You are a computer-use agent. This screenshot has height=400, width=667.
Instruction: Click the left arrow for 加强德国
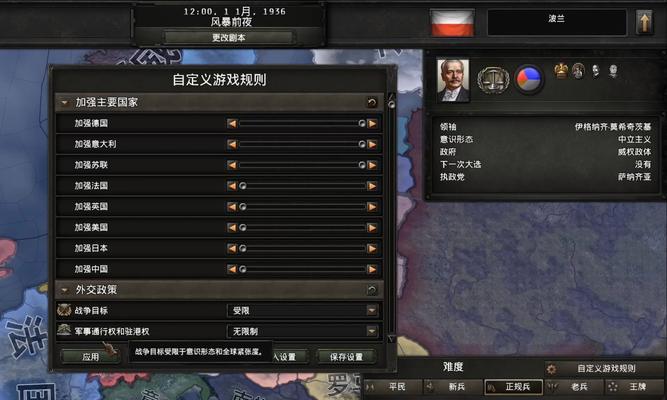pos(232,123)
